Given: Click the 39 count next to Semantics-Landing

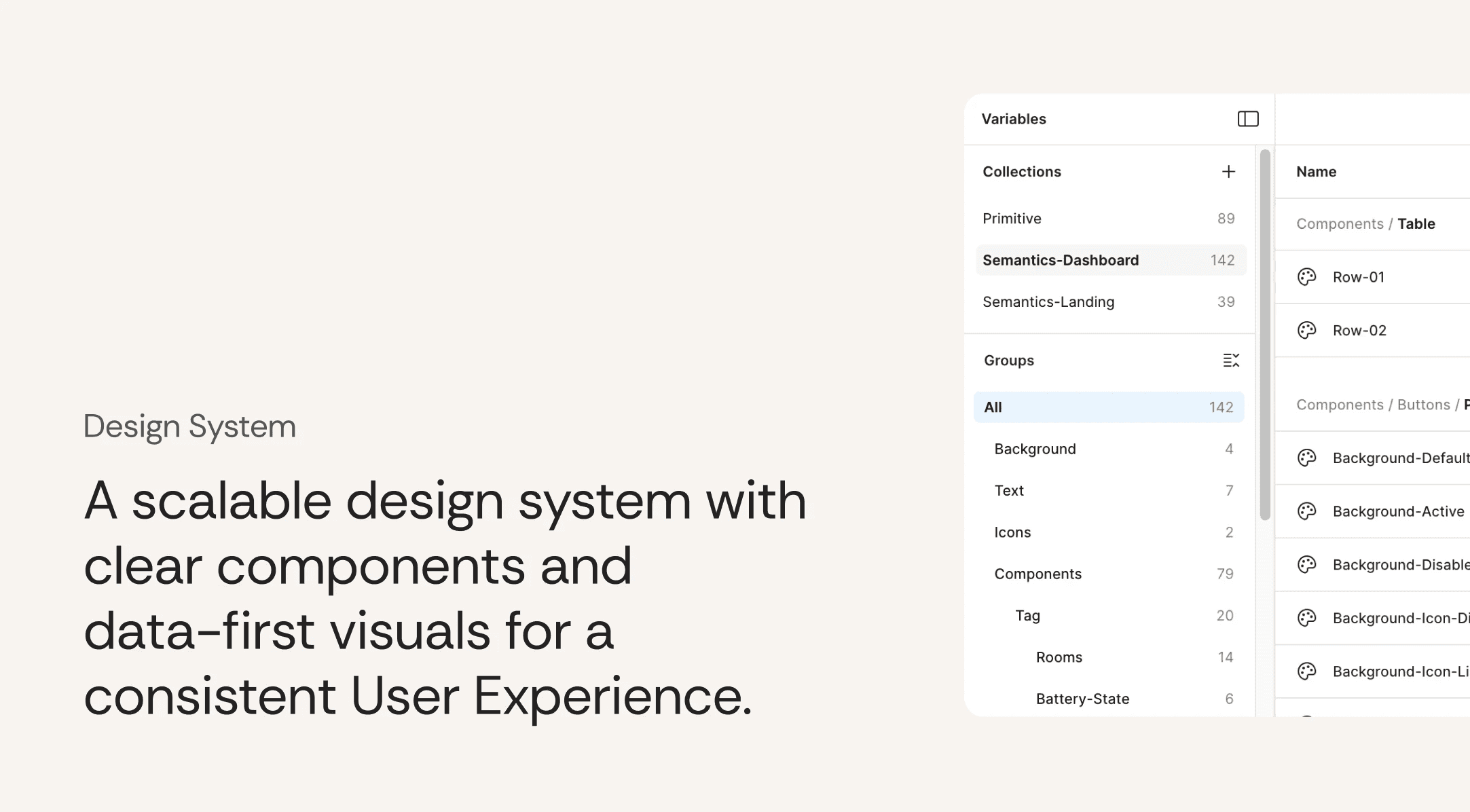Looking at the screenshot, I should [x=1226, y=302].
